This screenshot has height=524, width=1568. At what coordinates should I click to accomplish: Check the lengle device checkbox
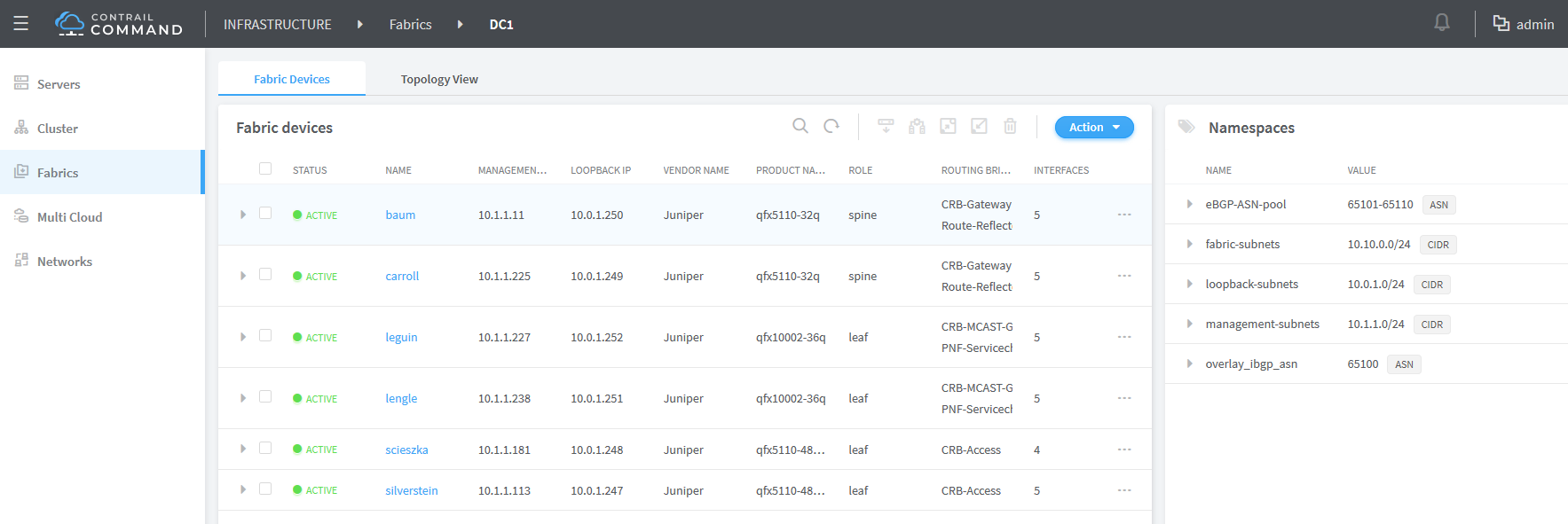(x=265, y=396)
